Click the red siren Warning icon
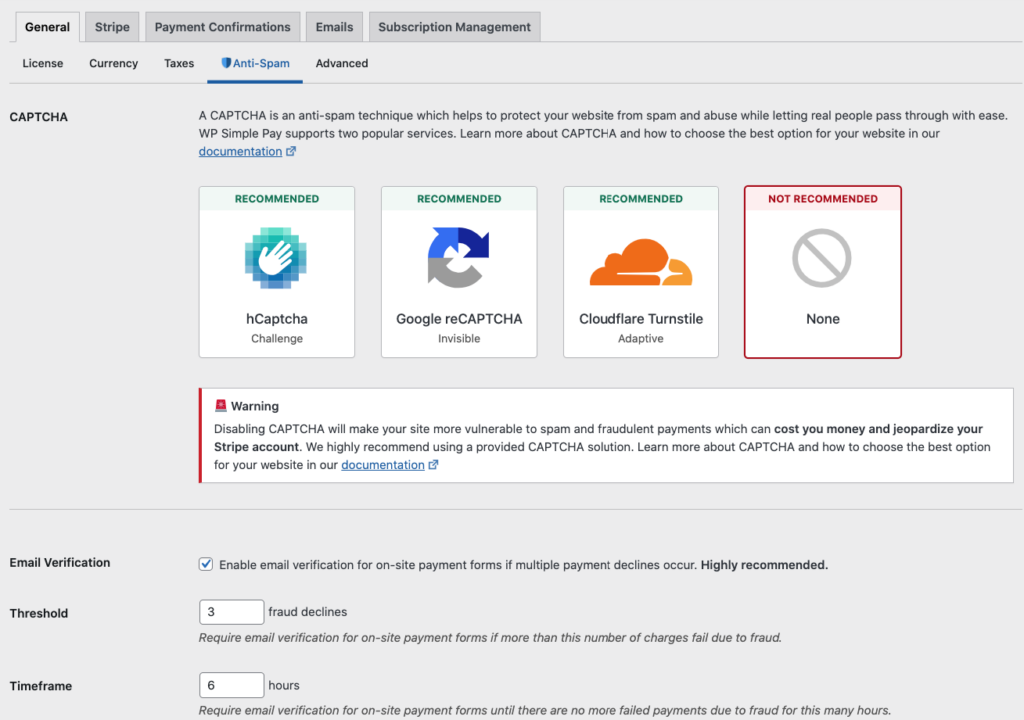This screenshot has height=720, width=1024. click(221, 406)
